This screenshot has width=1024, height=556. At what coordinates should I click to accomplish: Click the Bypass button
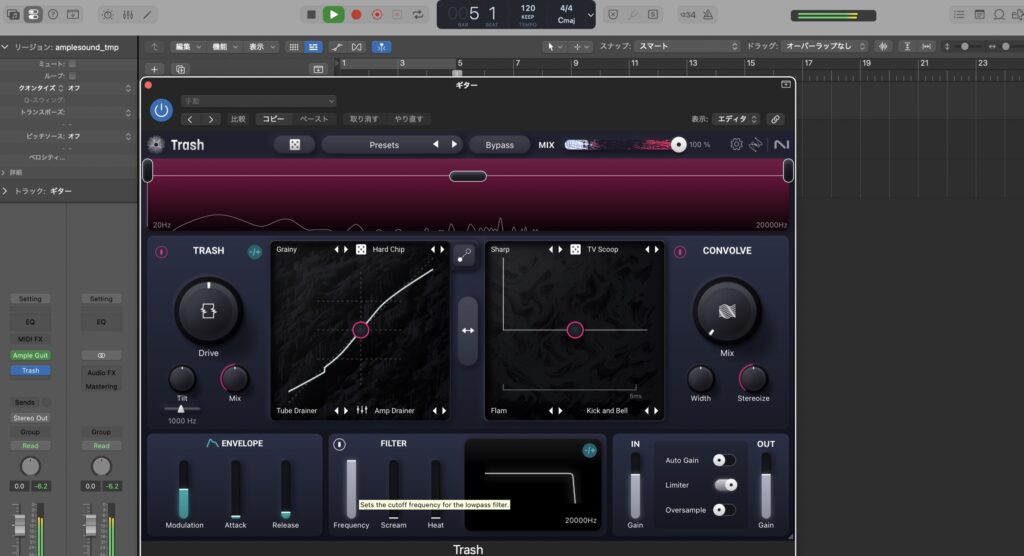tap(499, 145)
